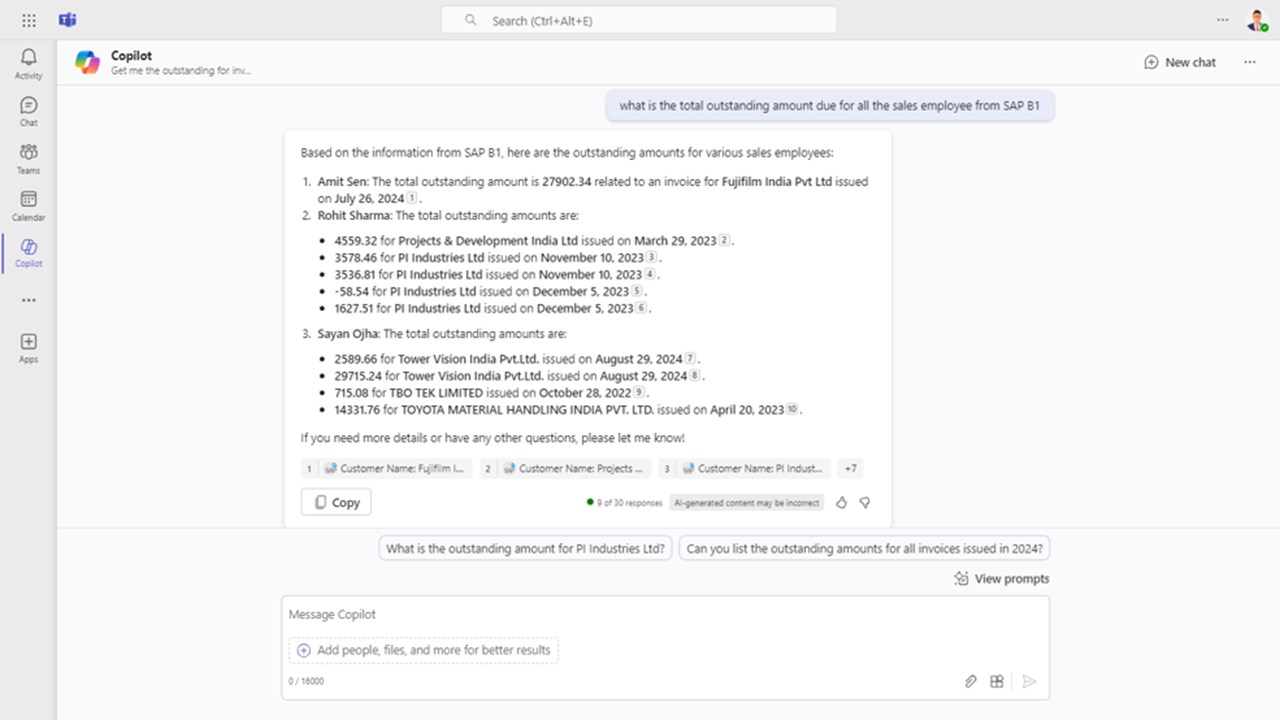Image resolution: width=1280 pixels, height=720 pixels.
Task: Open Chat in the sidebar
Action: (x=28, y=111)
